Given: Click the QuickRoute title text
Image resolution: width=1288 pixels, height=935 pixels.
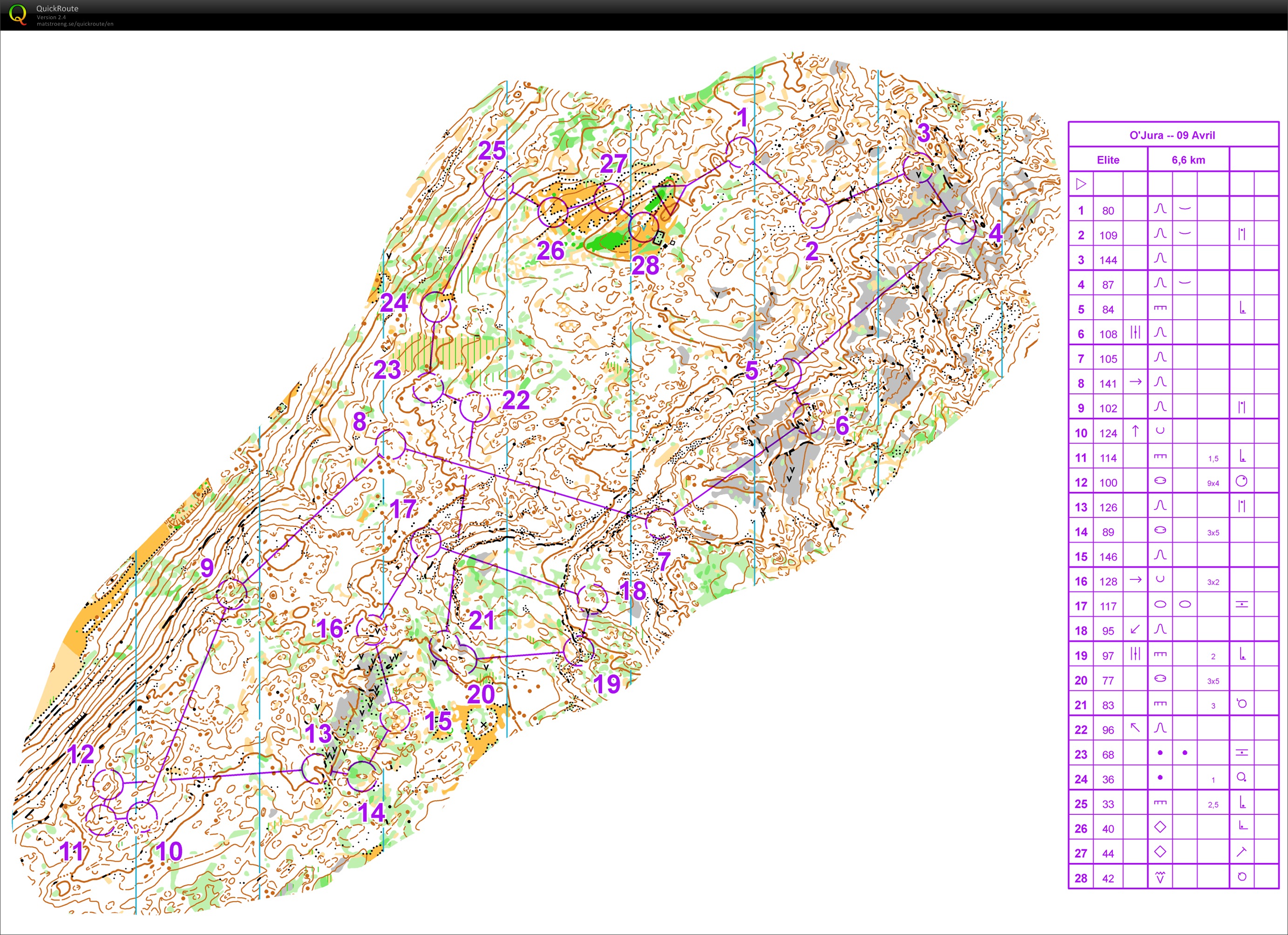Looking at the screenshot, I should pos(57,8).
